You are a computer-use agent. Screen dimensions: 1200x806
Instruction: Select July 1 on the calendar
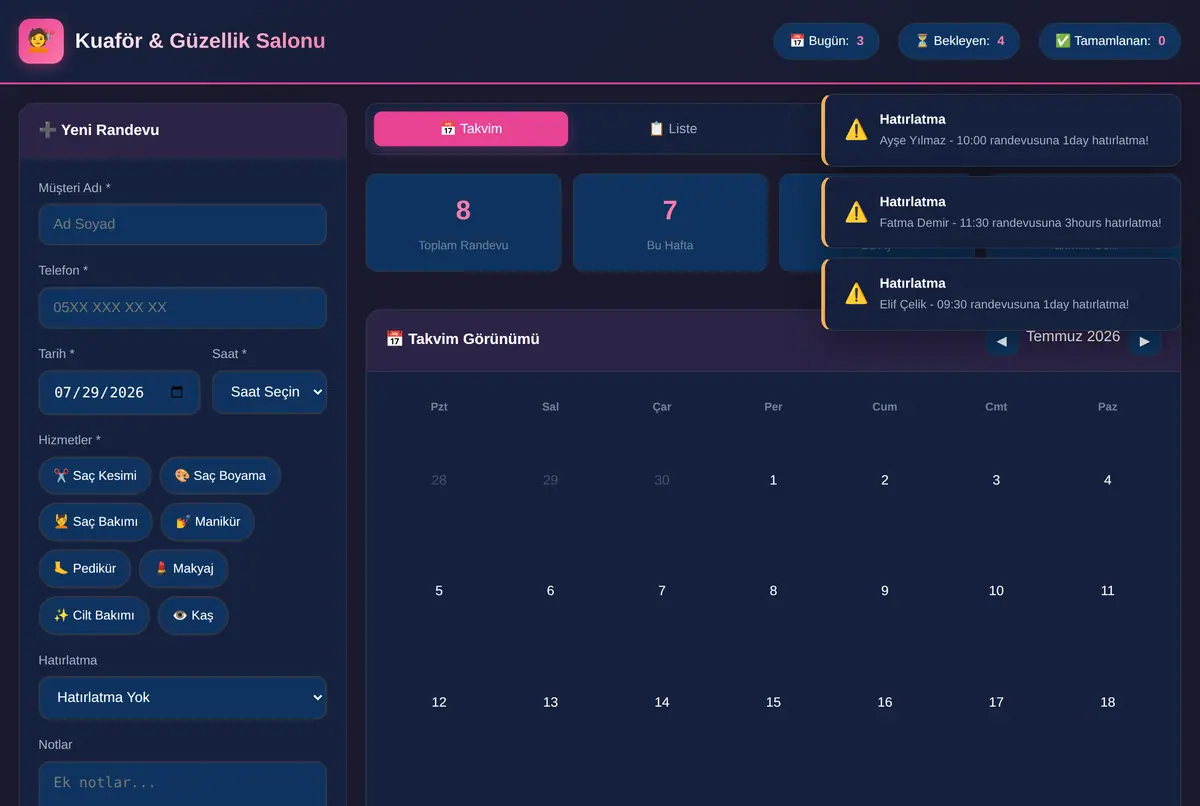[x=773, y=480]
